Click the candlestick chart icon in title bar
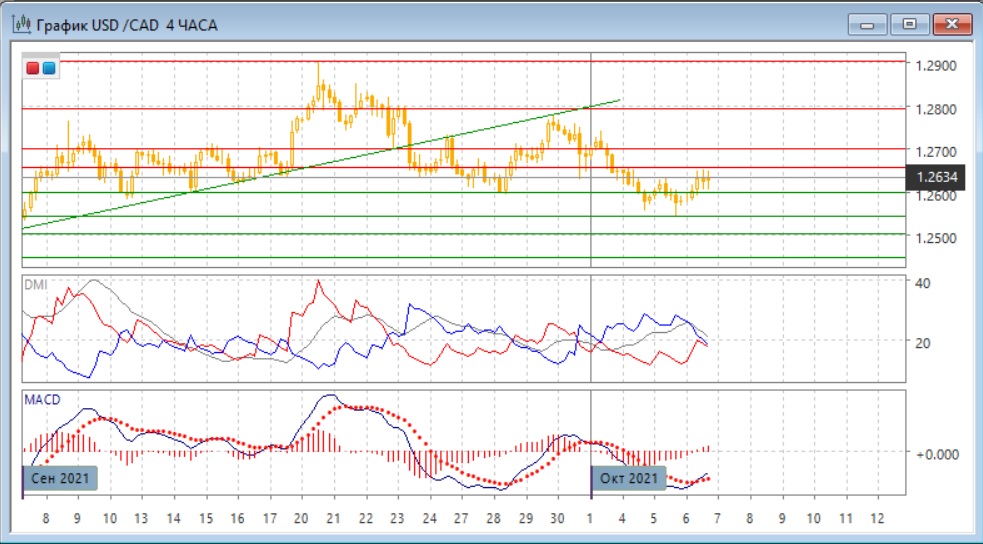Viewport: 983px width, 544px height. [20, 24]
